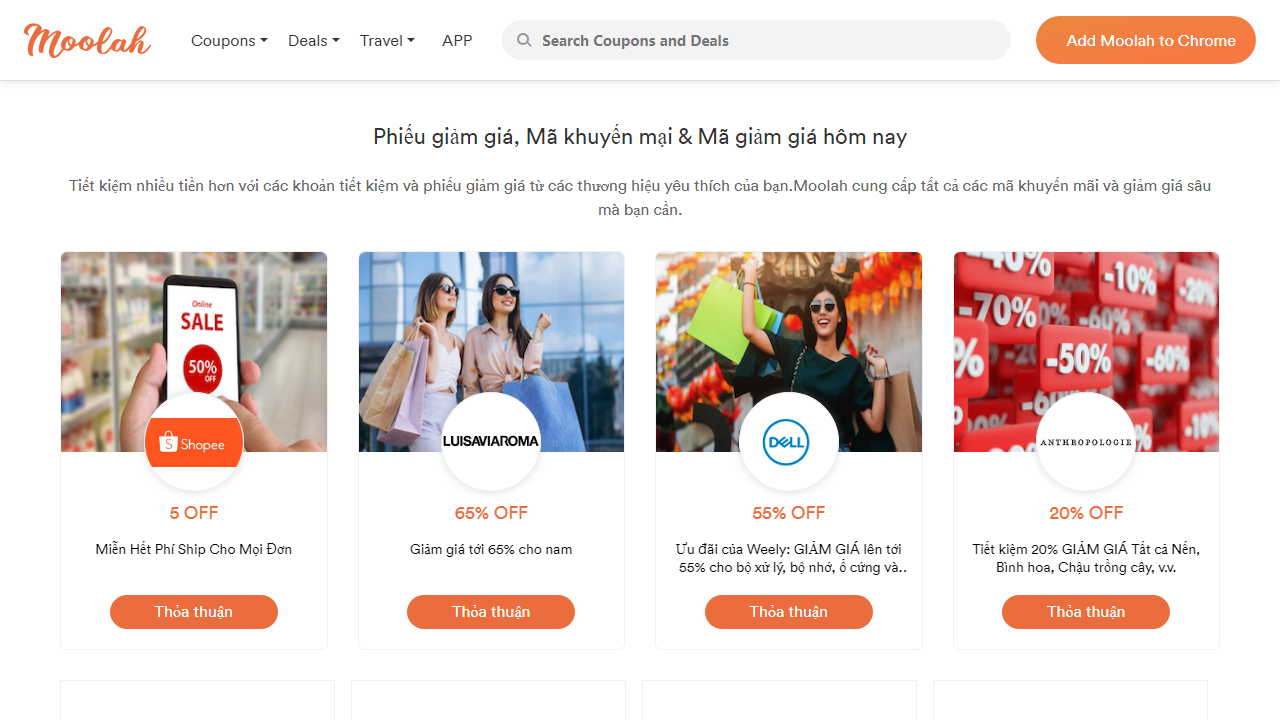Select the Shopee brand logo
This screenshot has height=720, width=1280.
click(193, 441)
